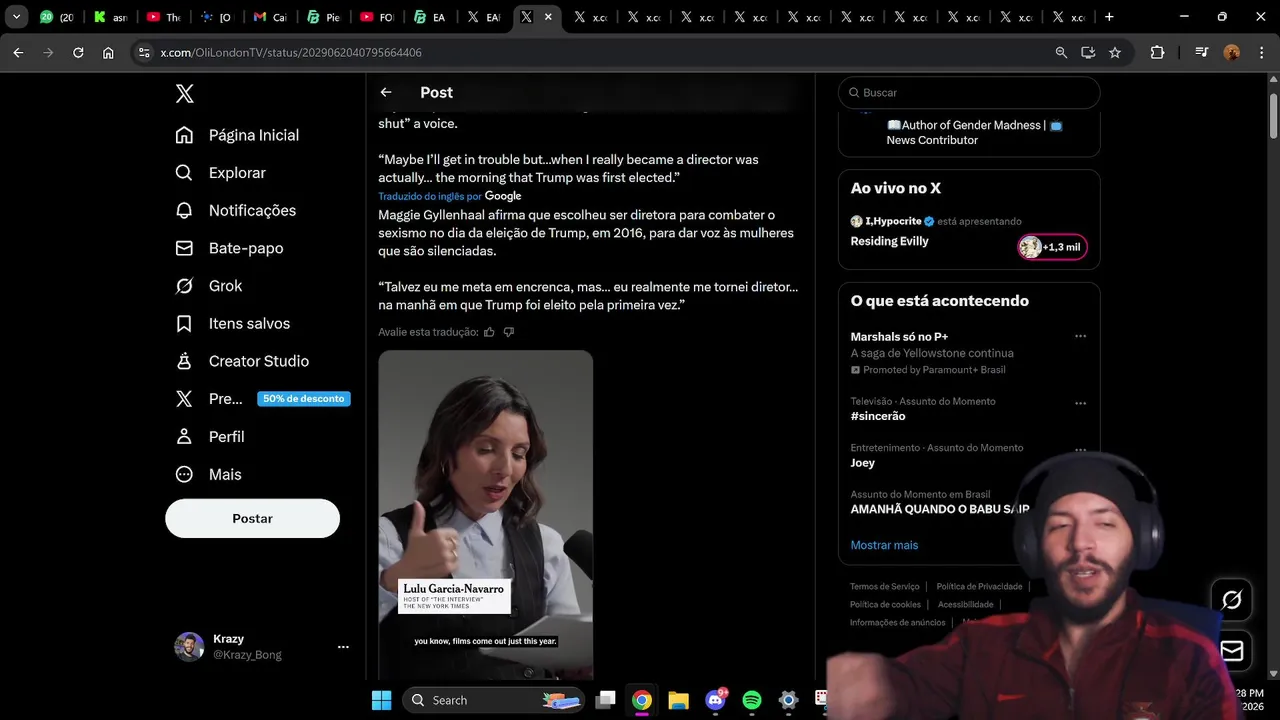Viewport: 1280px width, 720px height.
Task: Open options for #sincerão trend
Action: pos(1080,404)
